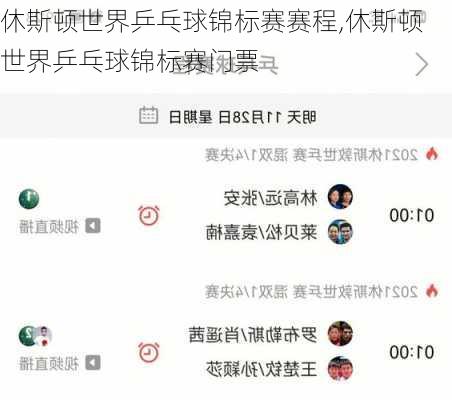Toggle the alarm reminder for 王楚钦/孙颖莎 match
This screenshot has height=400, width=452.
(149, 352)
